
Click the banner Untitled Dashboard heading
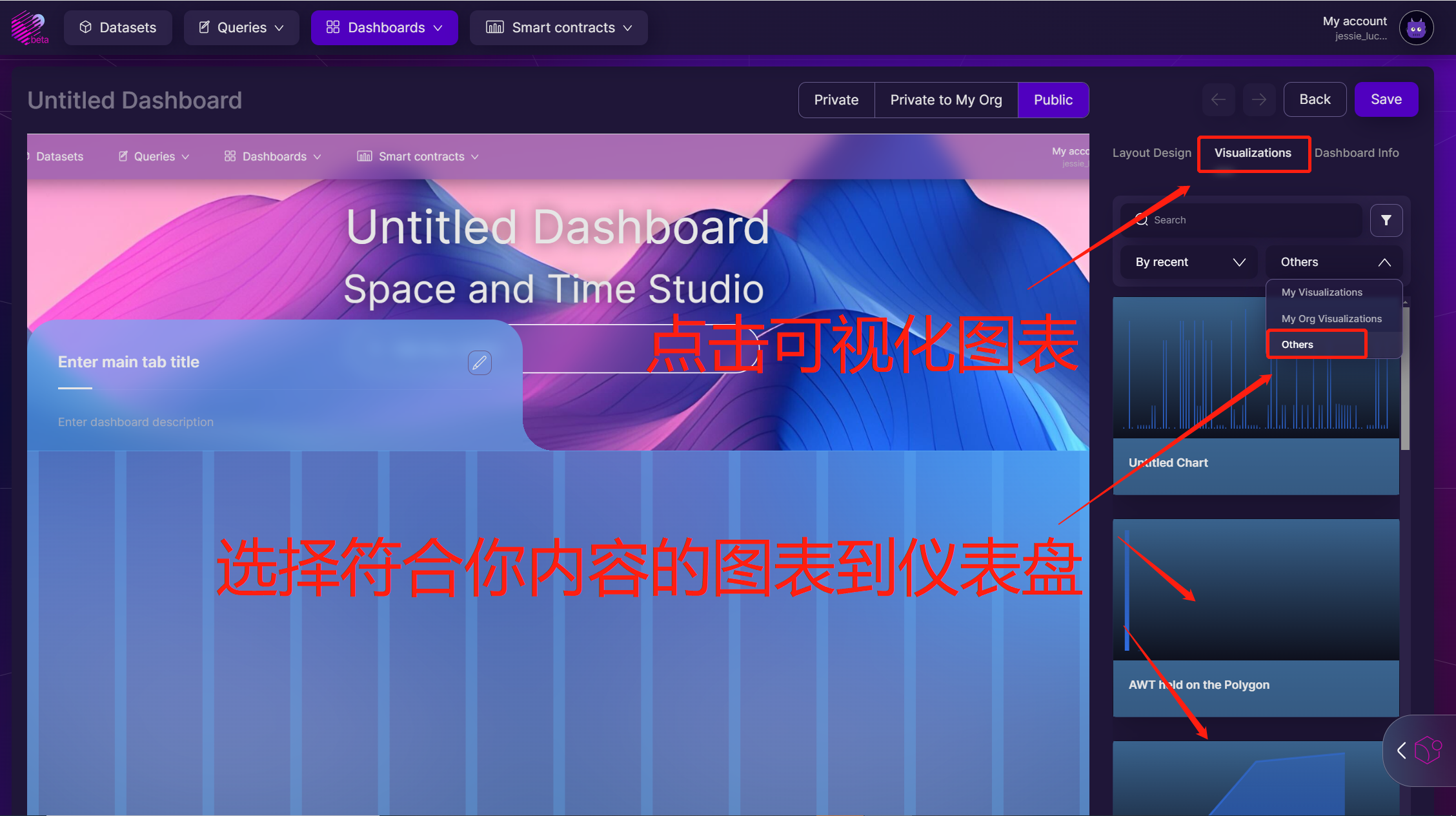[558, 227]
